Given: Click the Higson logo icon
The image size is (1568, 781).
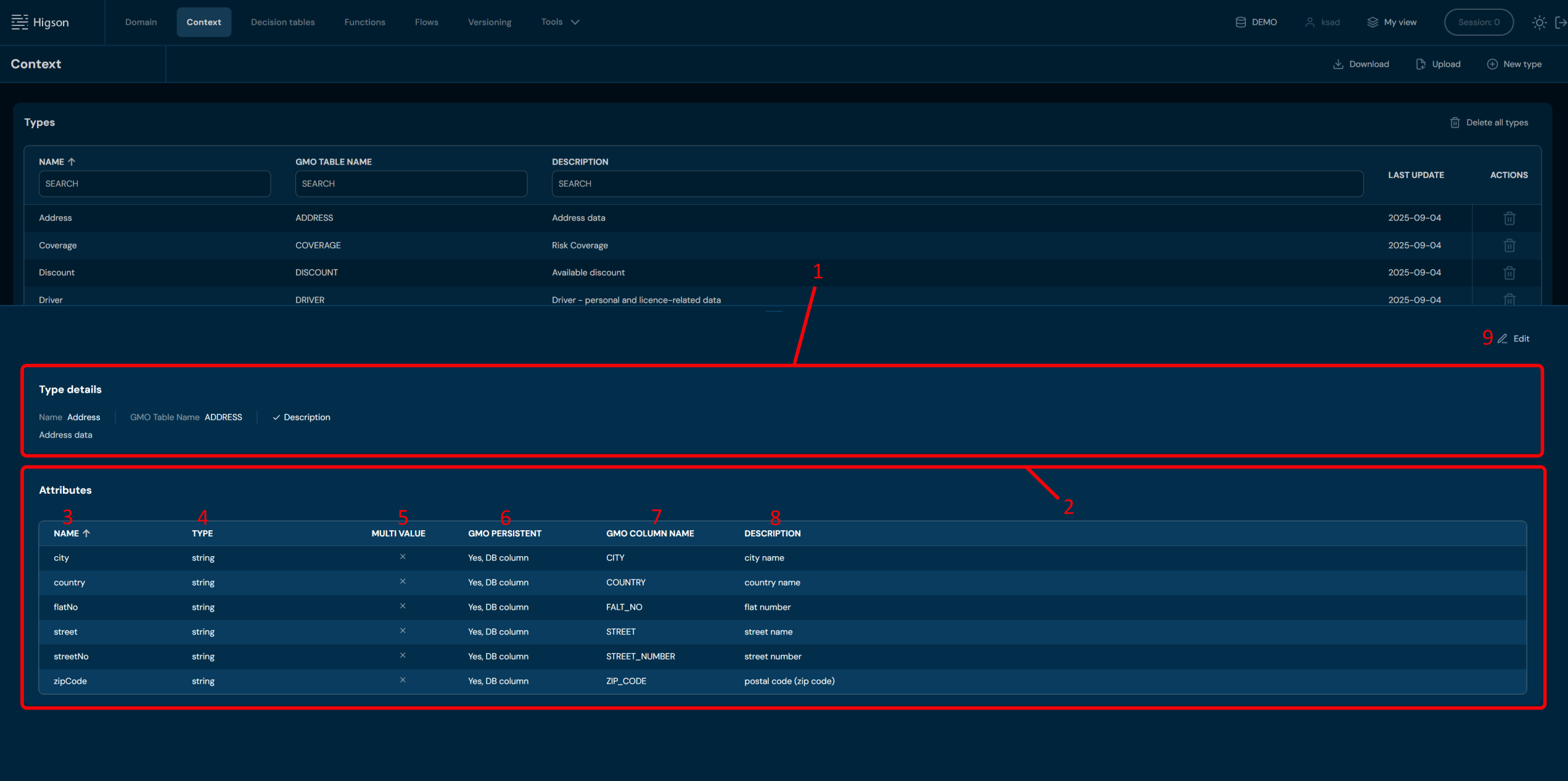Looking at the screenshot, I should click(20, 22).
